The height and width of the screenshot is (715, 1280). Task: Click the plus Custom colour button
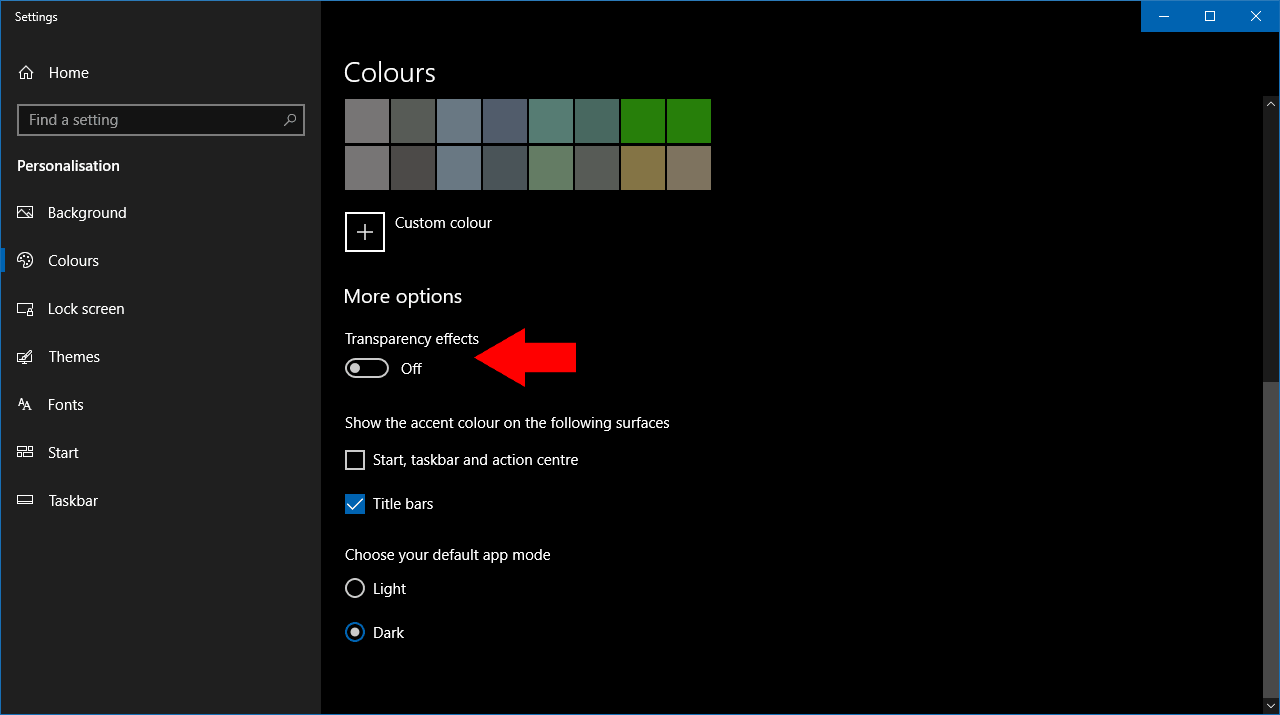[x=365, y=232]
